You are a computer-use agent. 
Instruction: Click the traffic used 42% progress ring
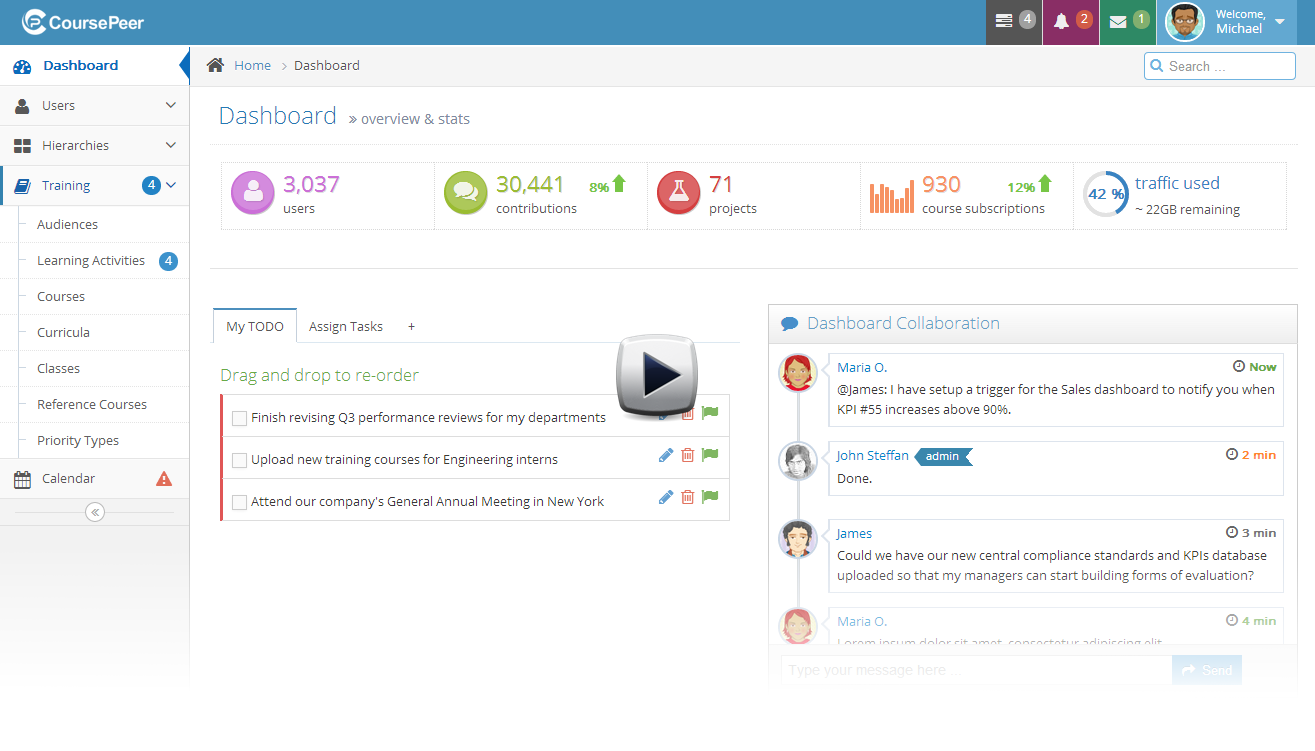[x=1105, y=194]
